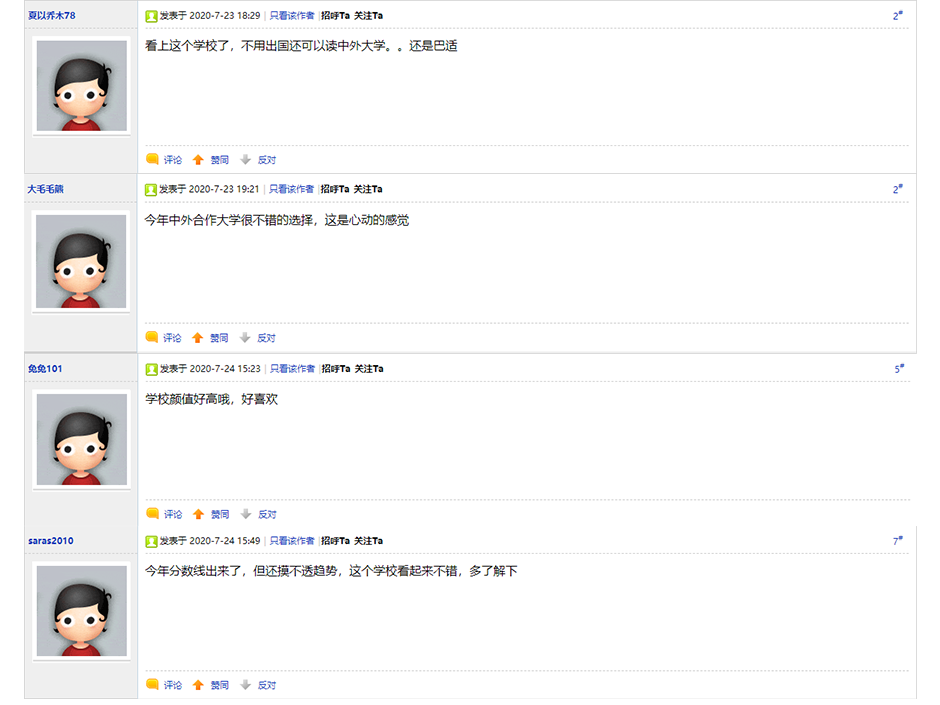Click orange upvote arrow in 兔兔101's post
Screen dimensions: 940x705
coord(198,514)
